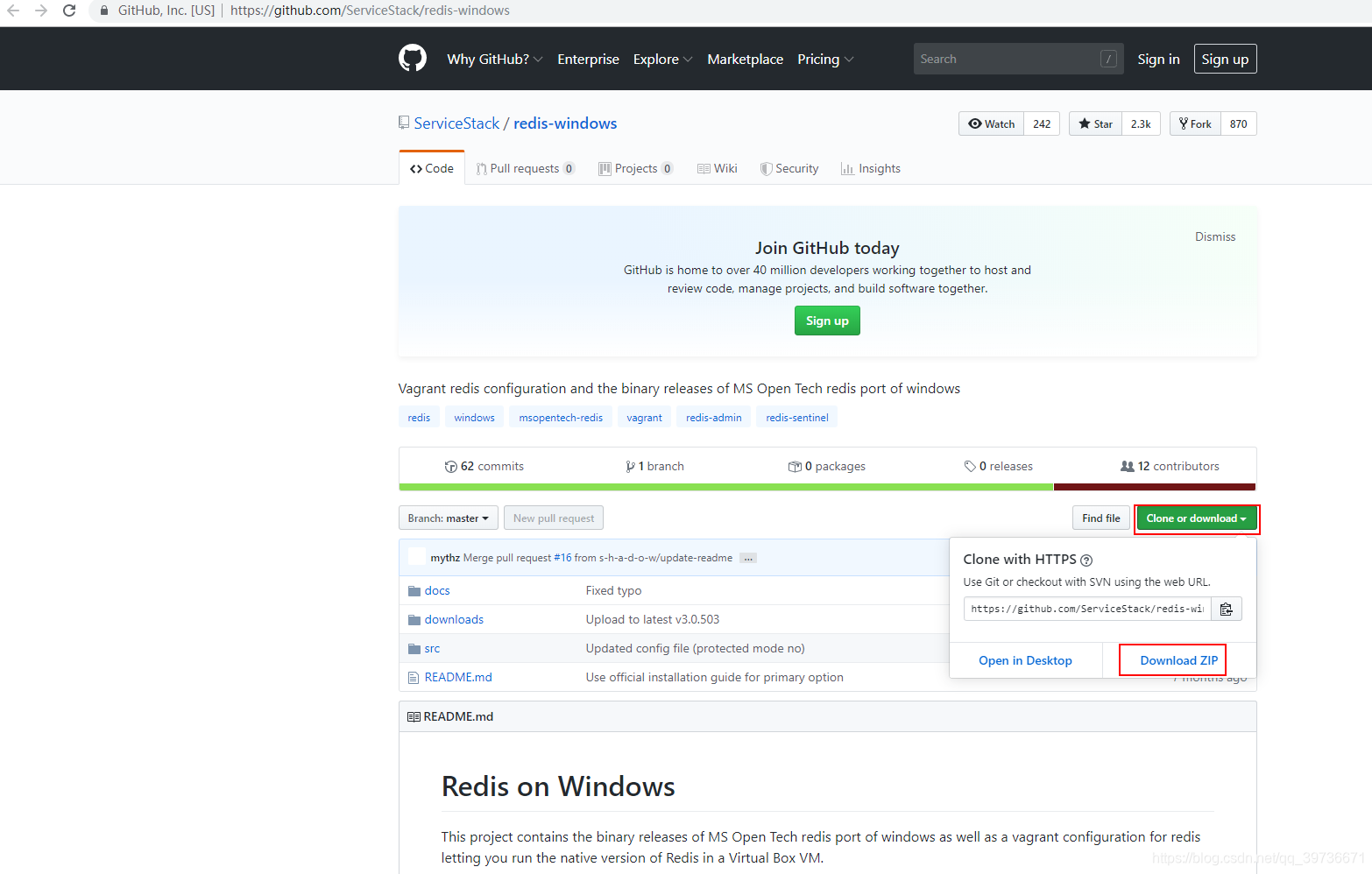The height and width of the screenshot is (874, 1372).
Task: Click the folder icon beside src
Action: pyautogui.click(x=414, y=648)
